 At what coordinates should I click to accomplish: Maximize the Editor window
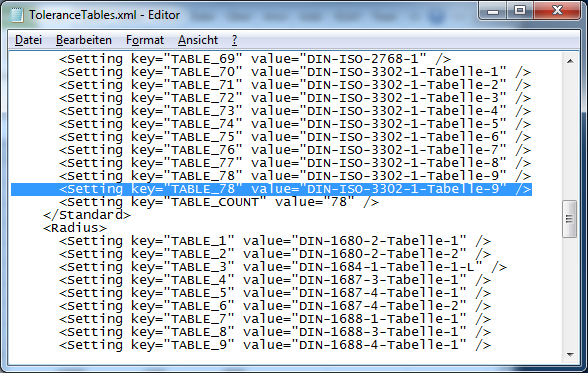(520, 10)
